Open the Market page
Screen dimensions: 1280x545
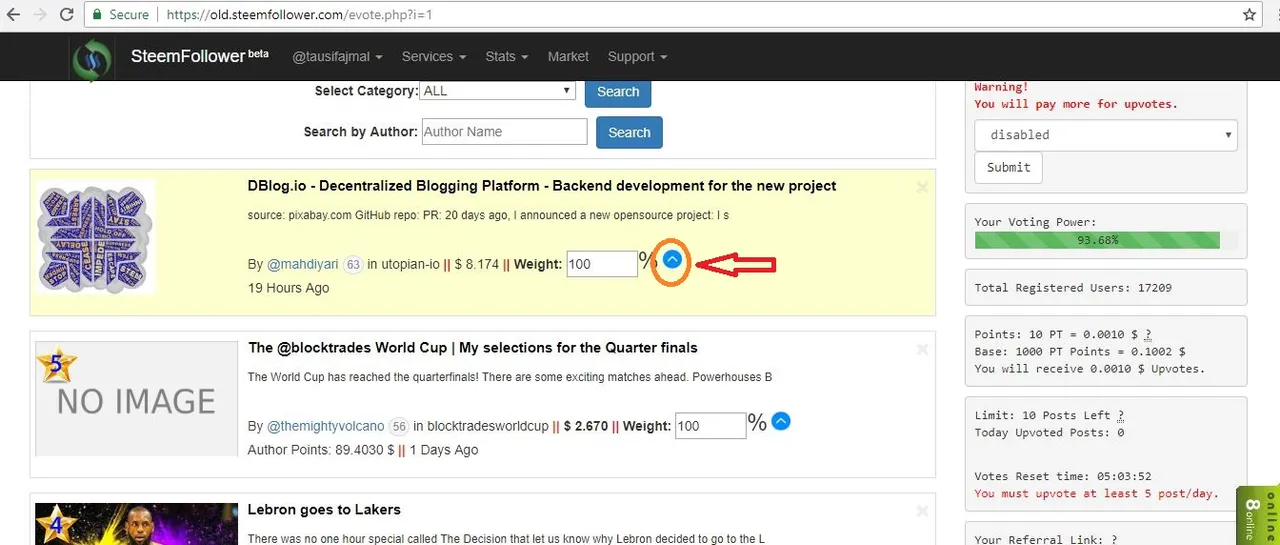pyautogui.click(x=568, y=57)
